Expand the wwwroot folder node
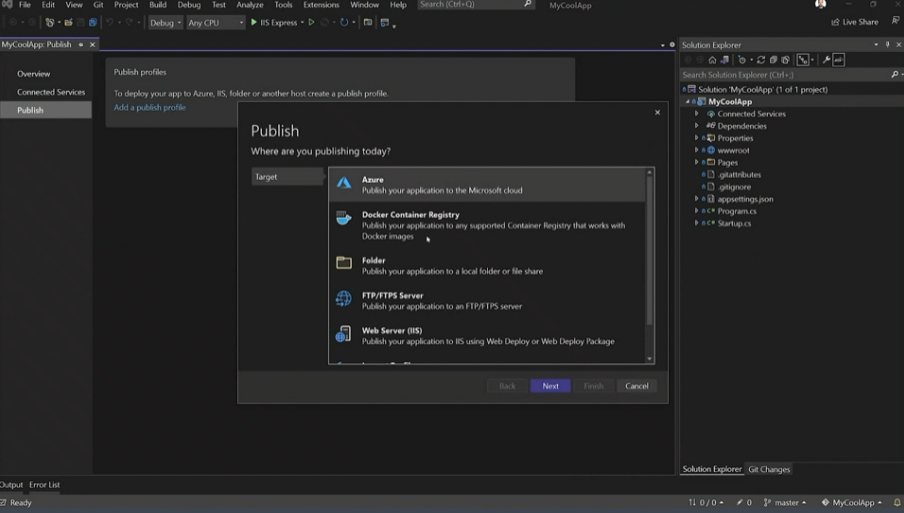 pos(697,150)
